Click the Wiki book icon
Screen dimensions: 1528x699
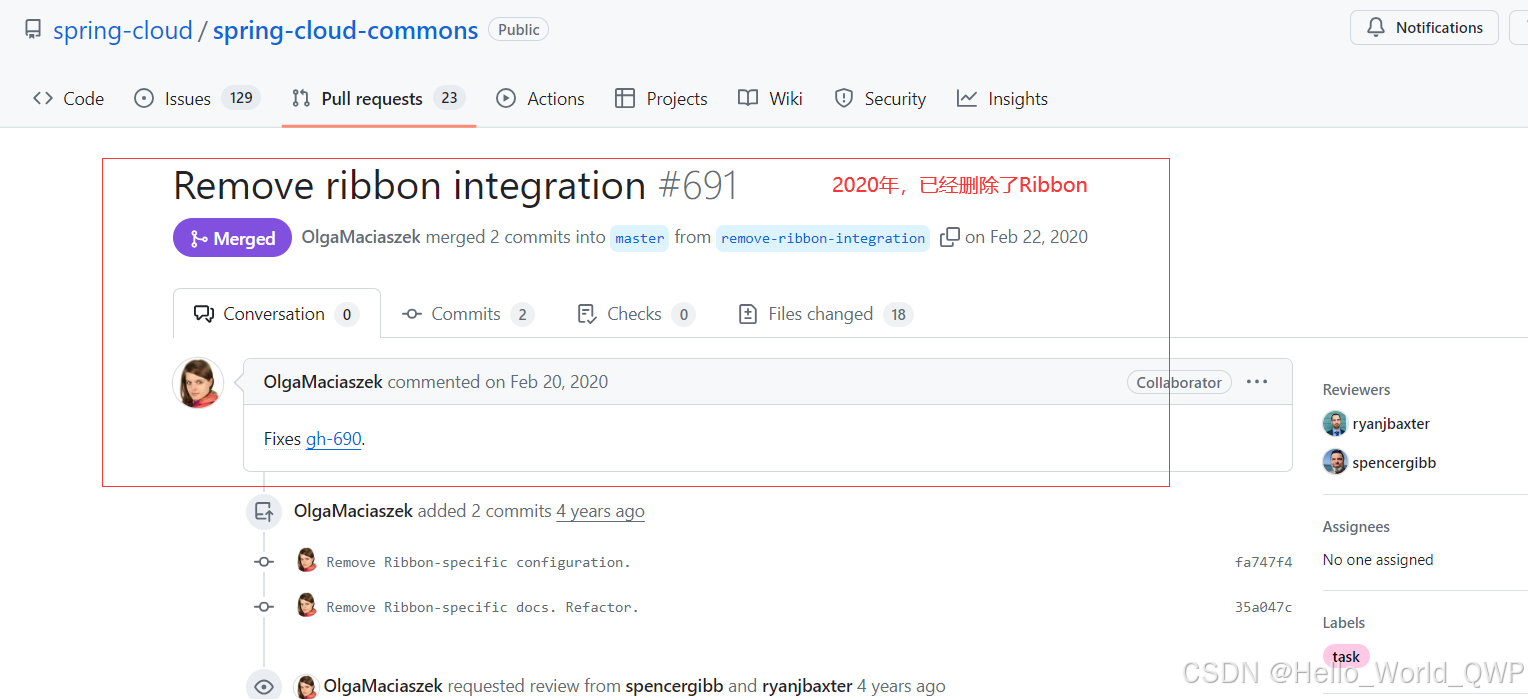click(748, 98)
